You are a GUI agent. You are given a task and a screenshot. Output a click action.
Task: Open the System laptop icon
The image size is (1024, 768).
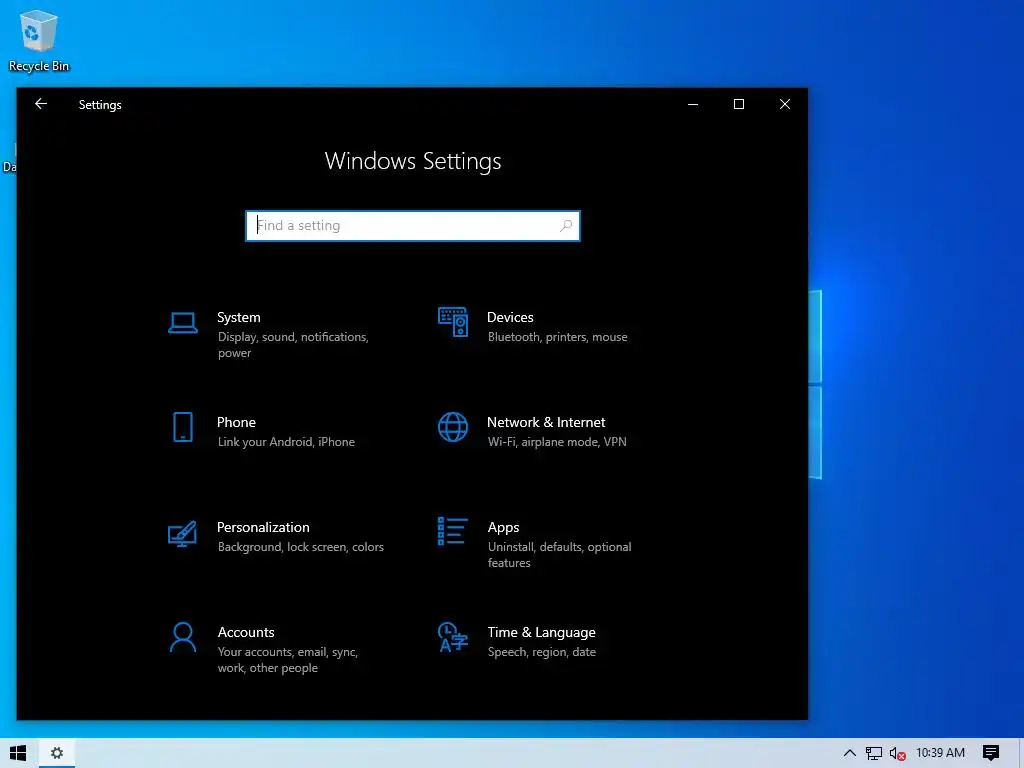click(182, 323)
